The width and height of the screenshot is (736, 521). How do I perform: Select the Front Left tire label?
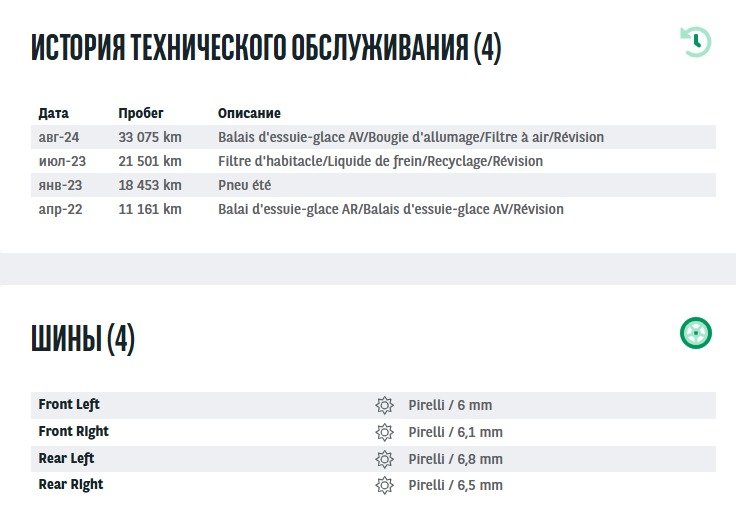tap(69, 405)
